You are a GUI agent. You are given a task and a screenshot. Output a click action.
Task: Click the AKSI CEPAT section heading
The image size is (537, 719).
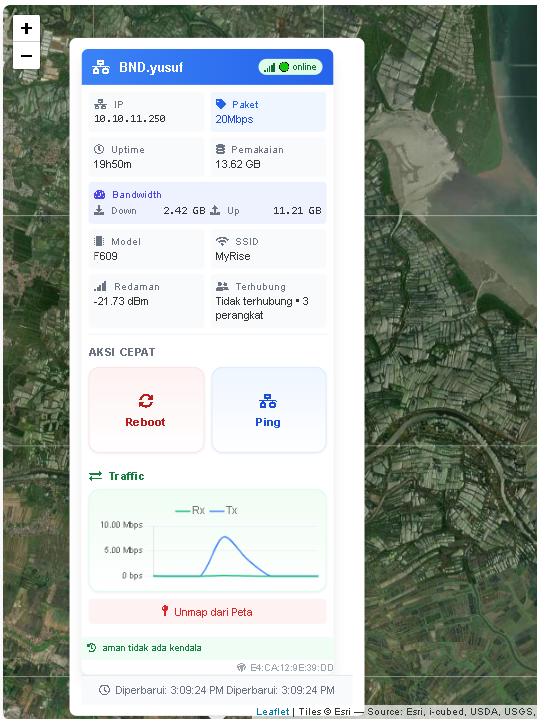tap(122, 352)
